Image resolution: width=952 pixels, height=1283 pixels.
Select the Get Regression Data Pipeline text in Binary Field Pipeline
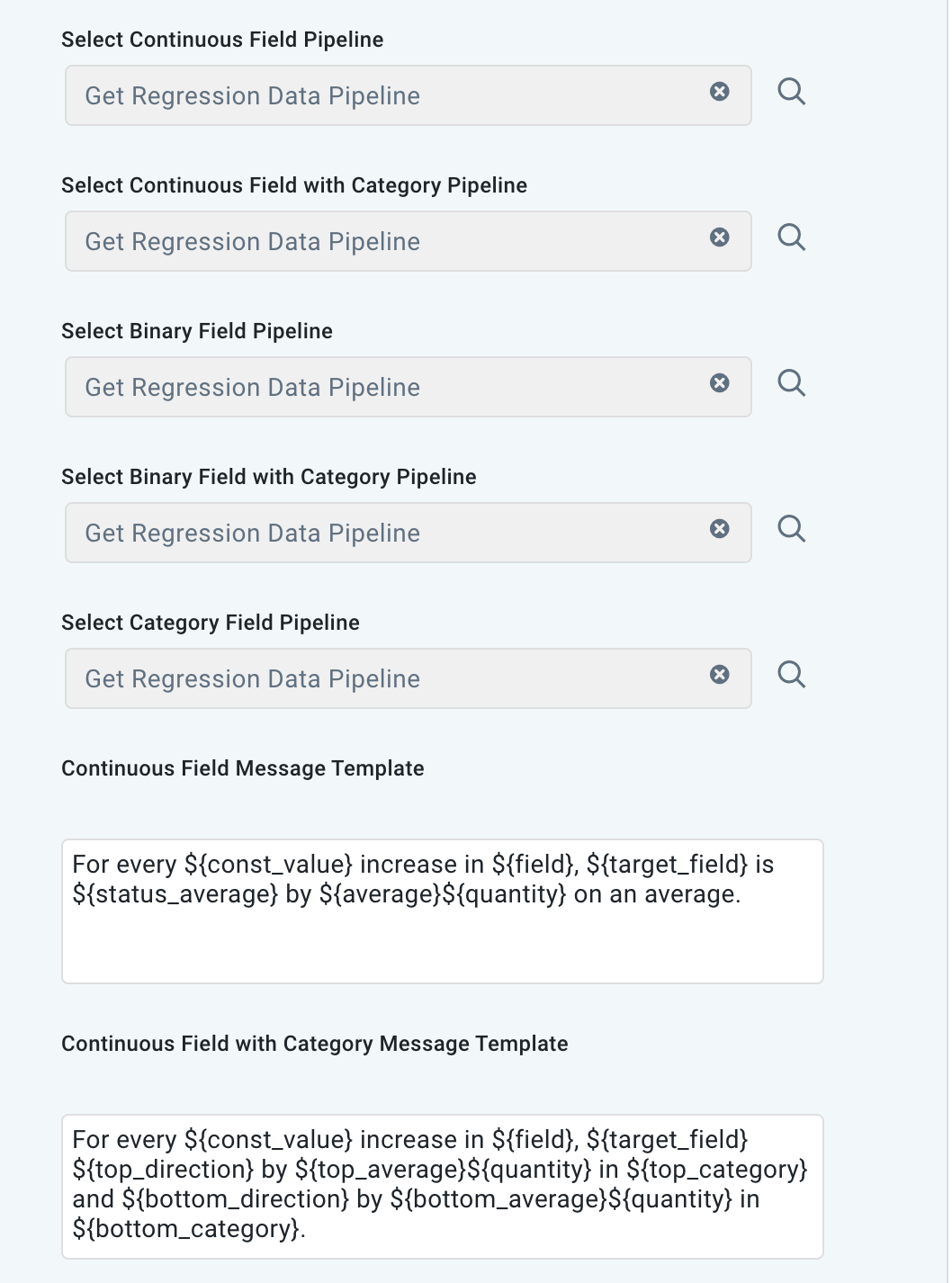tap(252, 387)
